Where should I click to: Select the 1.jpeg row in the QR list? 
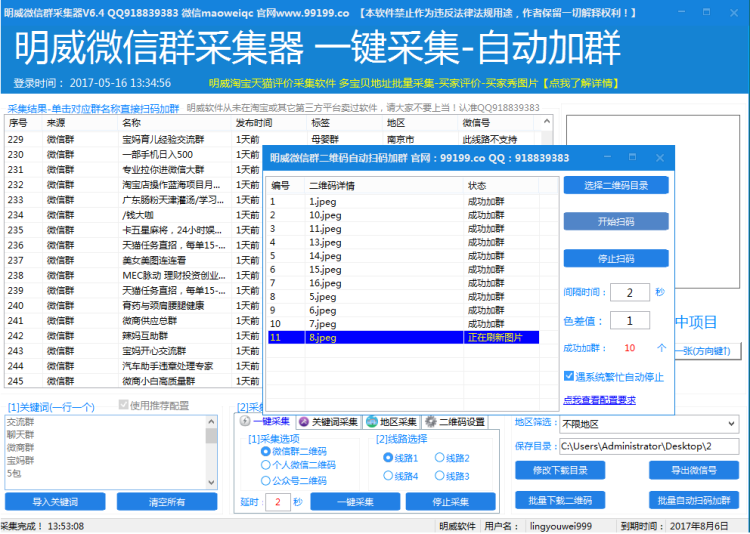(x=404, y=201)
